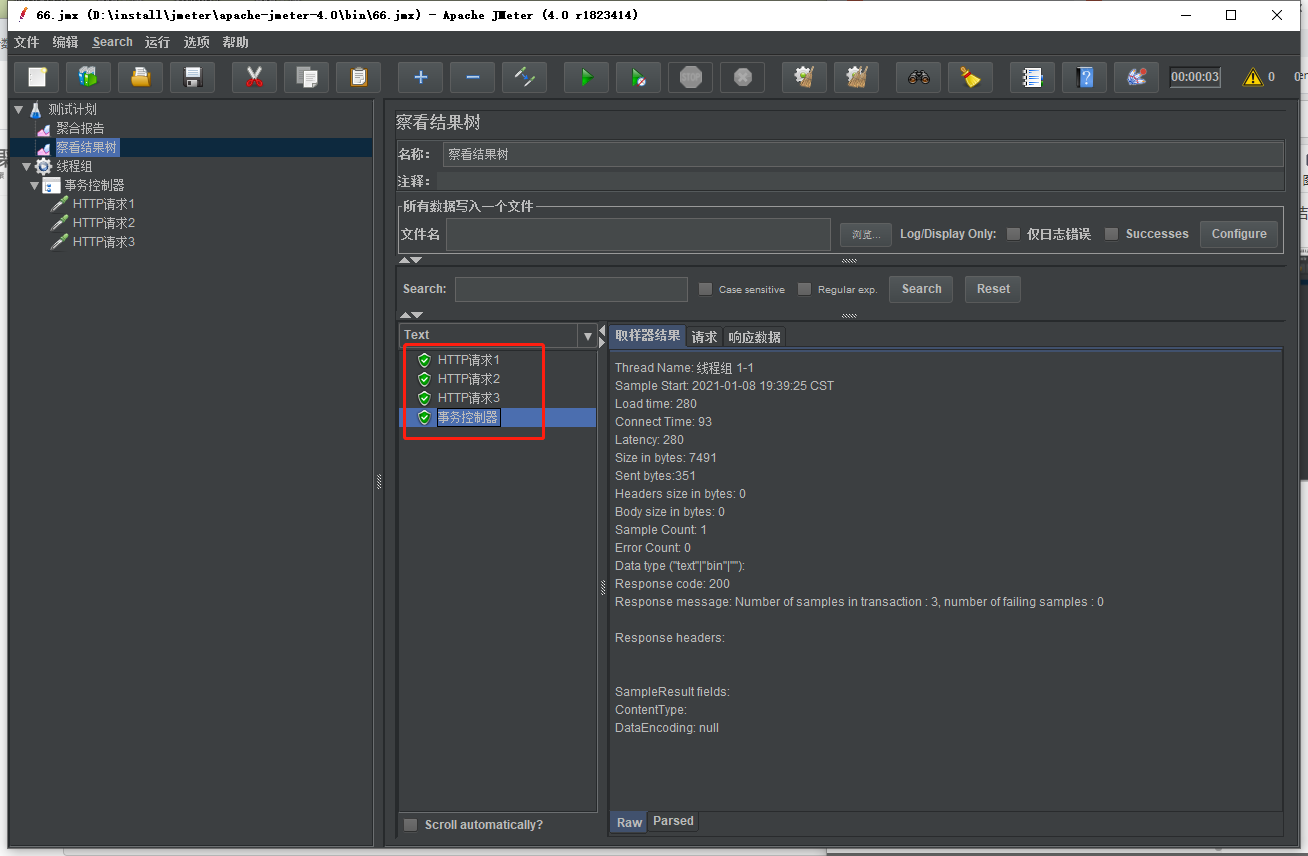
Task: Open the 运行 menu
Action: pyautogui.click(x=157, y=42)
